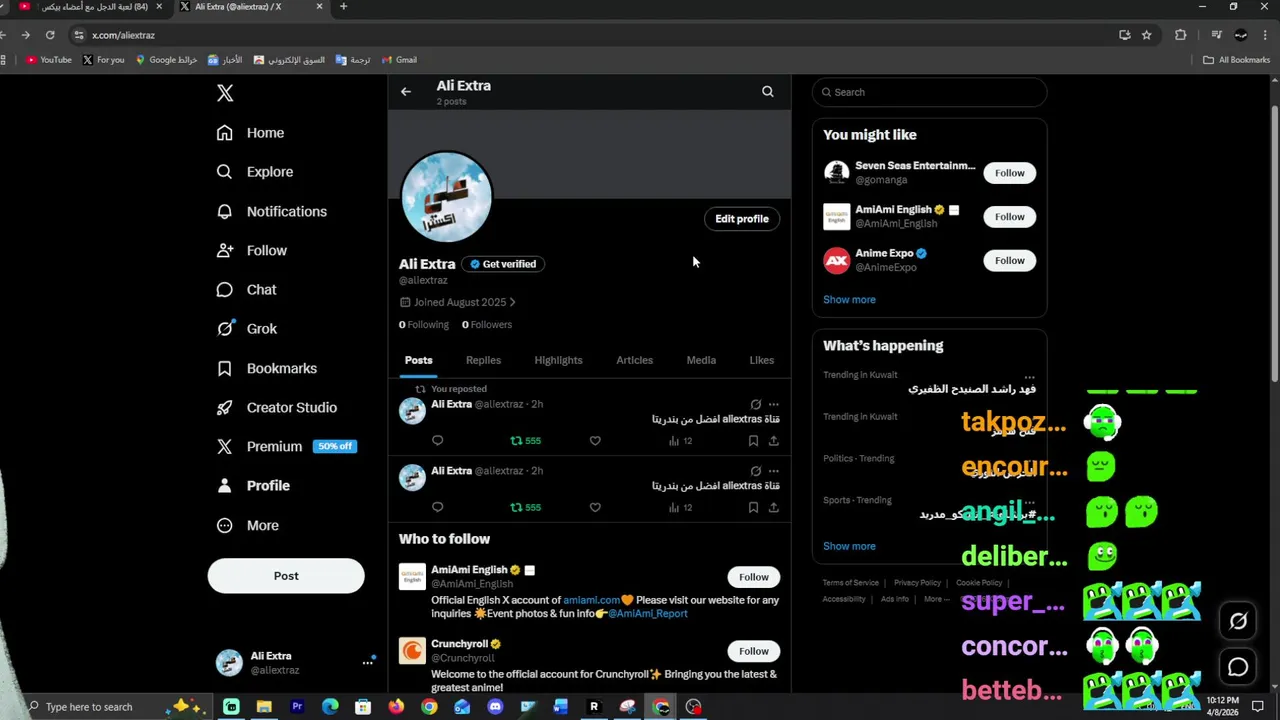Reply to the post under You reposted
Image resolution: width=1280 pixels, height=720 pixels.
437,441
